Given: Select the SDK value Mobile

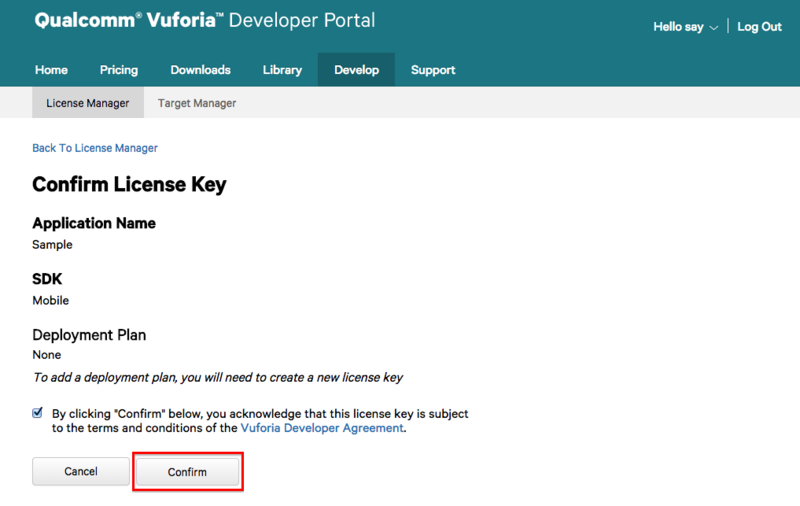Looking at the screenshot, I should pos(51,300).
